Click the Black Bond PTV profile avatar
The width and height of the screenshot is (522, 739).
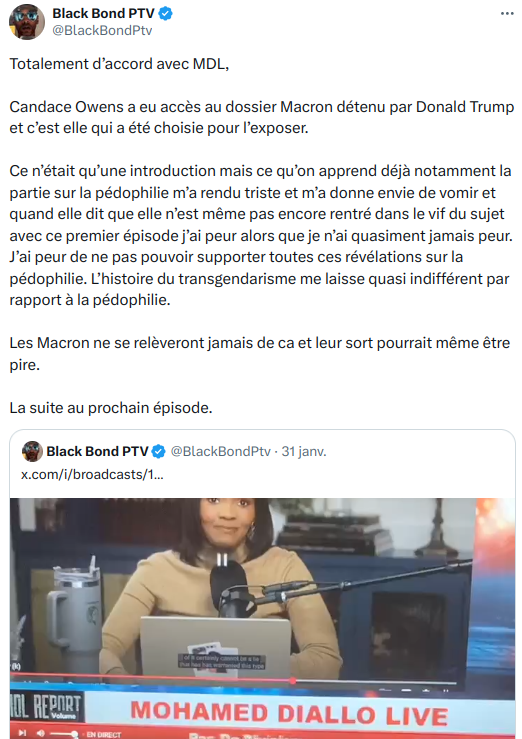coord(27,22)
